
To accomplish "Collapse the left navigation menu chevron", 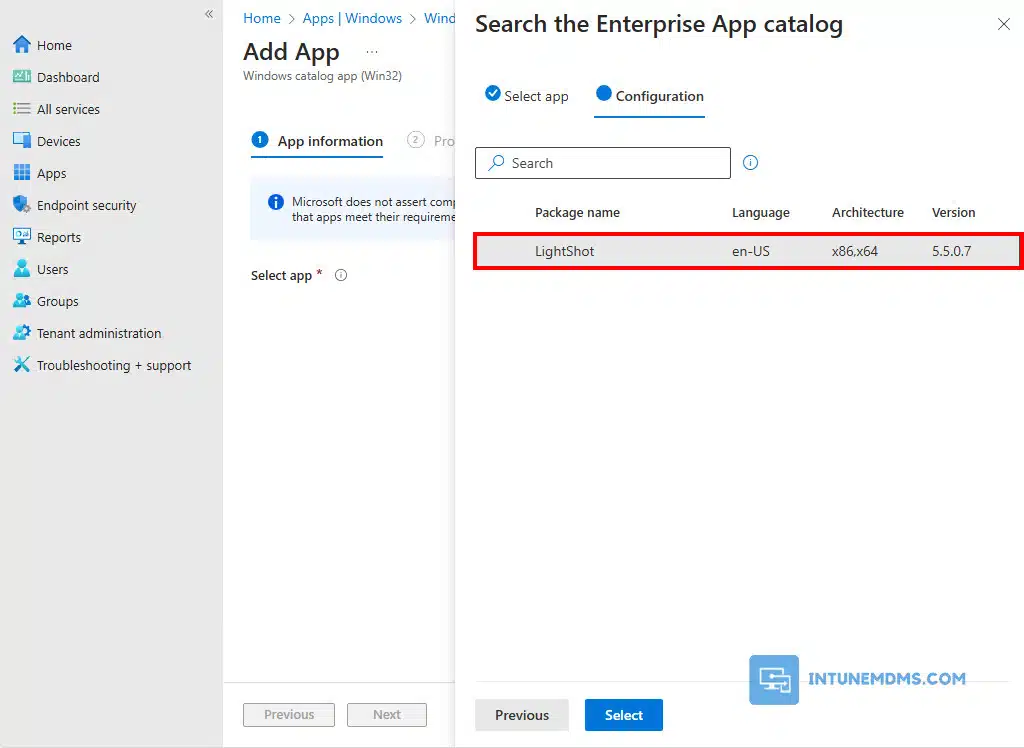I will click(x=209, y=14).
